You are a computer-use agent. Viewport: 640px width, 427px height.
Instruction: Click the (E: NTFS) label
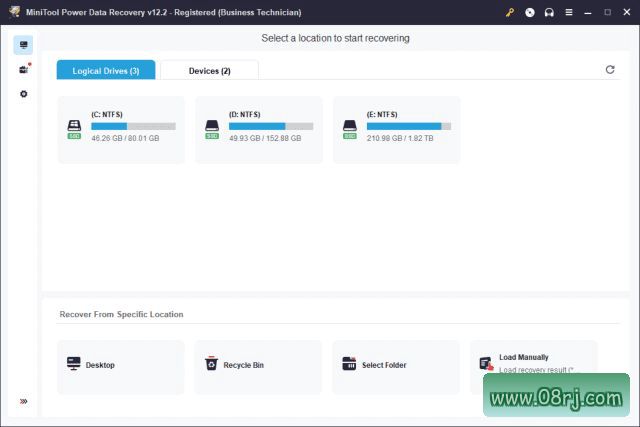(x=382, y=114)
